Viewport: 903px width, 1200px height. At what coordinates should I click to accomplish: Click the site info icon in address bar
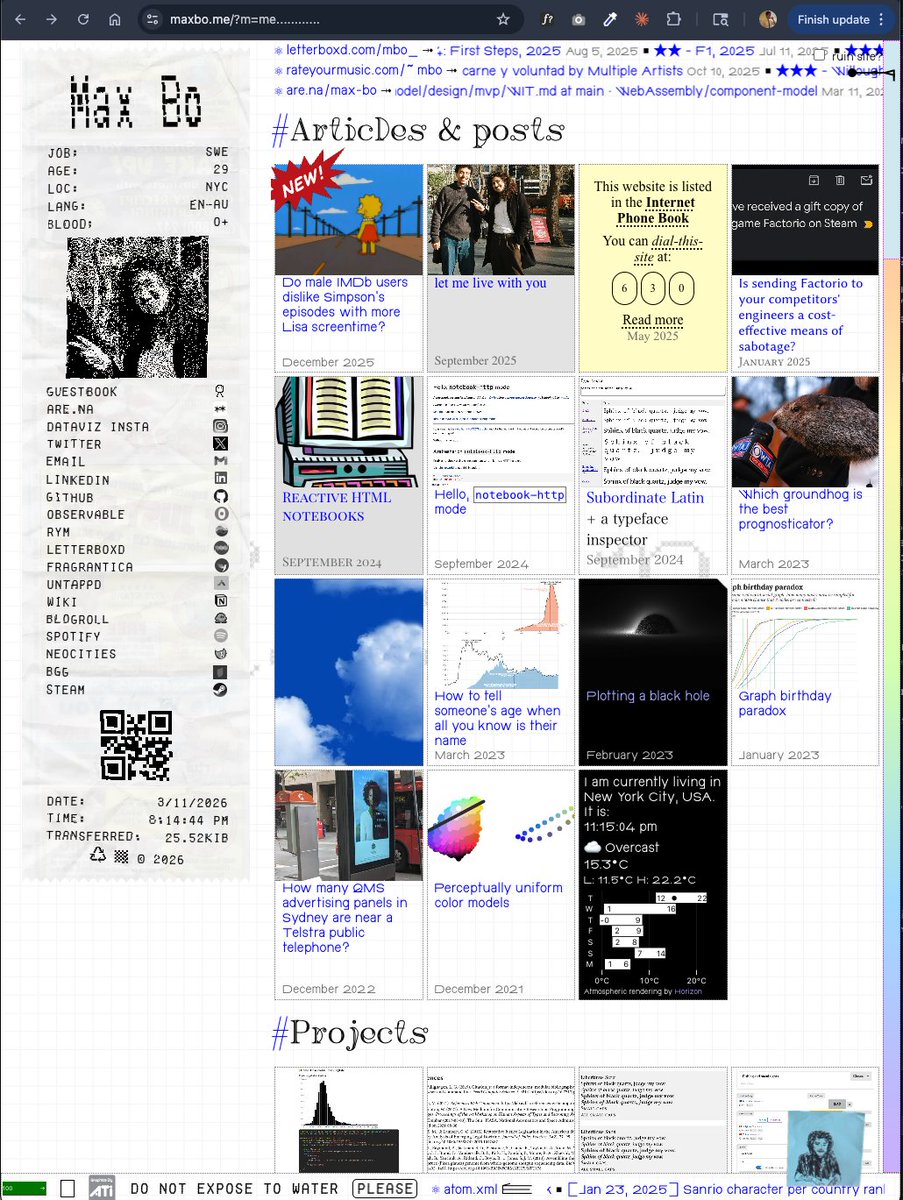pyautogui.click(x=153, y=19)
